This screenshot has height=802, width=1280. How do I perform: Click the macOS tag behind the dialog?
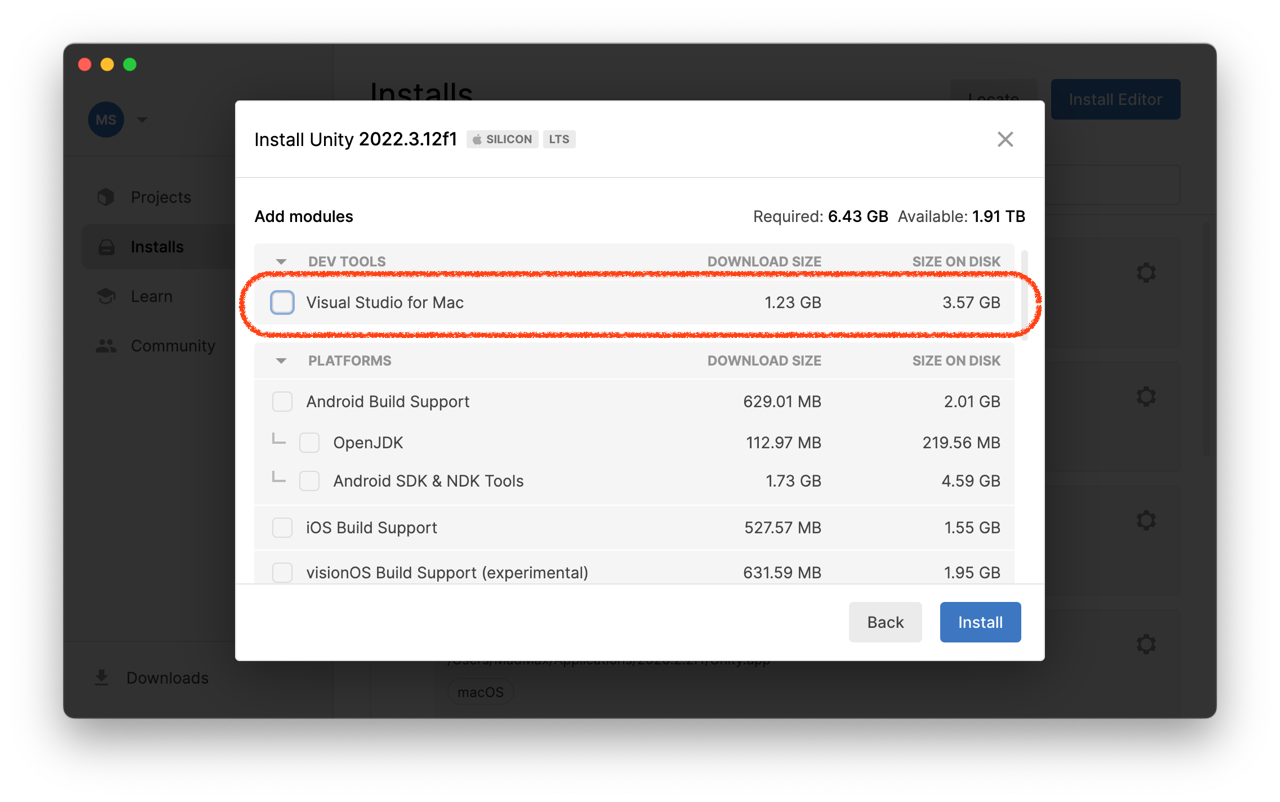pos(481,692)
